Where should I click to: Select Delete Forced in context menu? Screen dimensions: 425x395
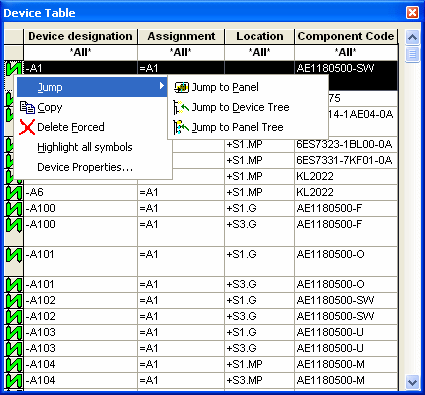[x=71, y=127]
